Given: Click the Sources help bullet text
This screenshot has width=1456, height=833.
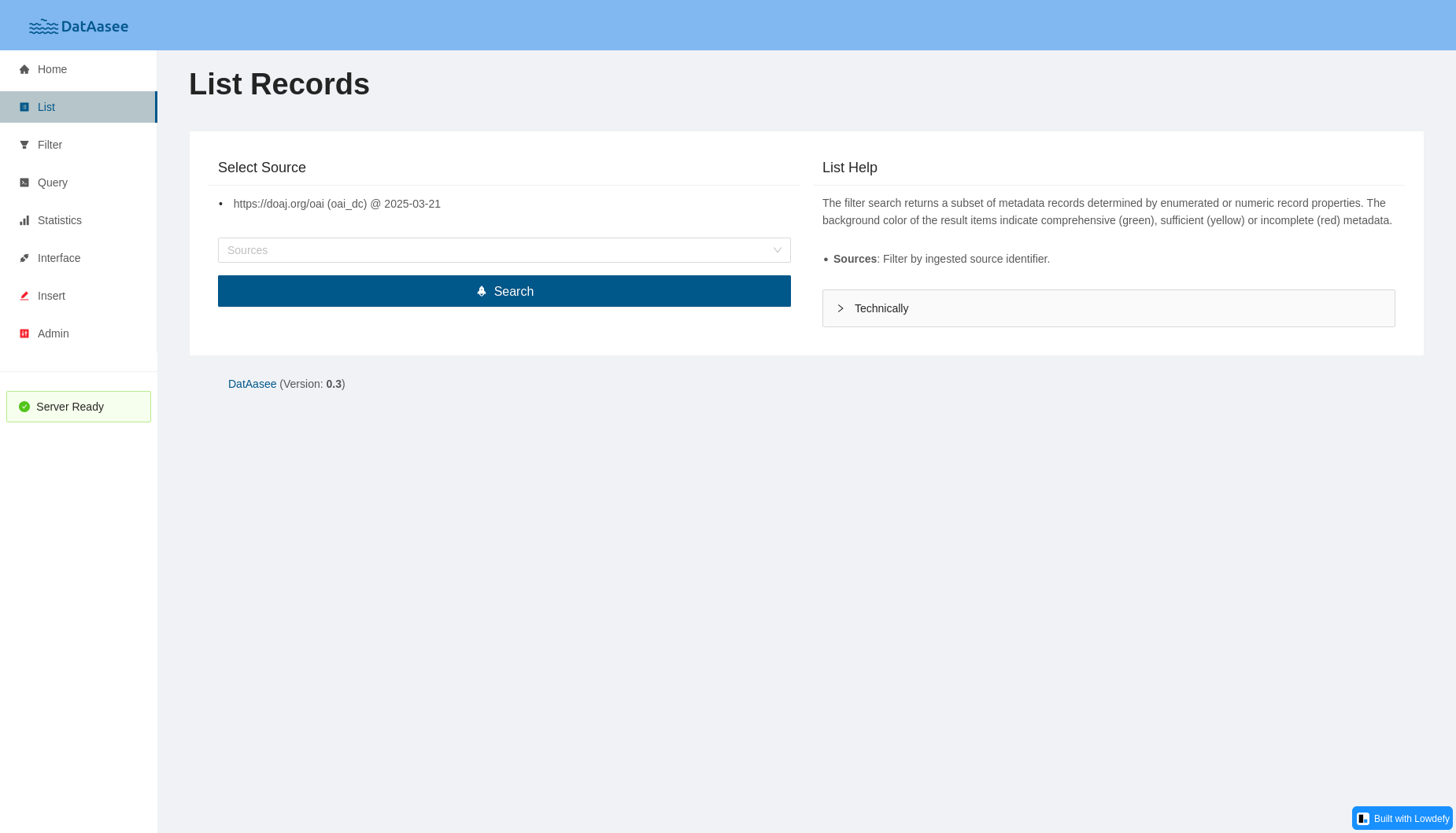Looking at the screenshot, I should click(941, 259).
